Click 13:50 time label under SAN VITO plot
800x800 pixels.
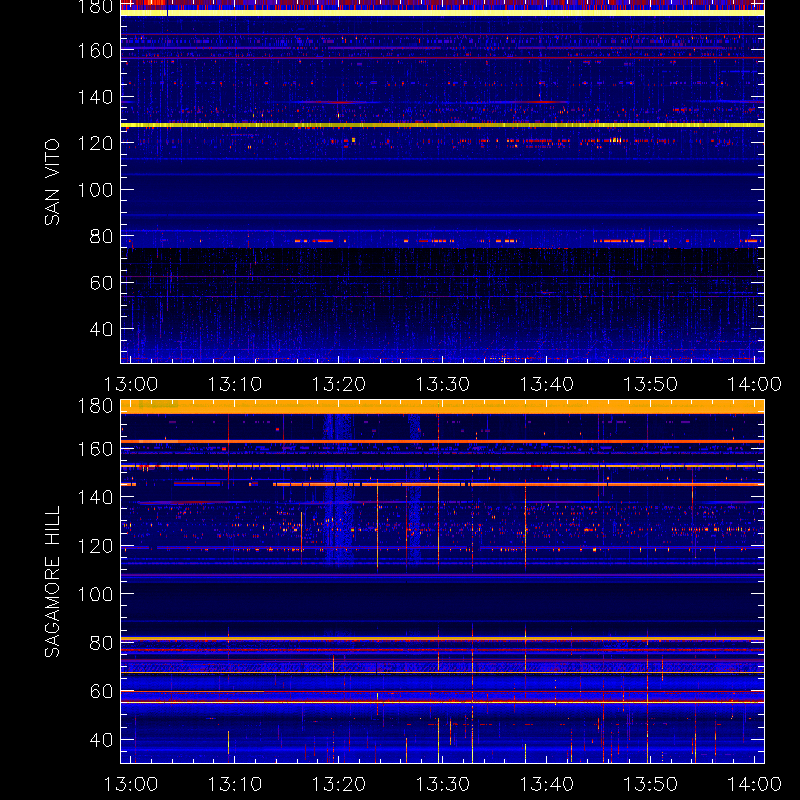click(651, 384)
